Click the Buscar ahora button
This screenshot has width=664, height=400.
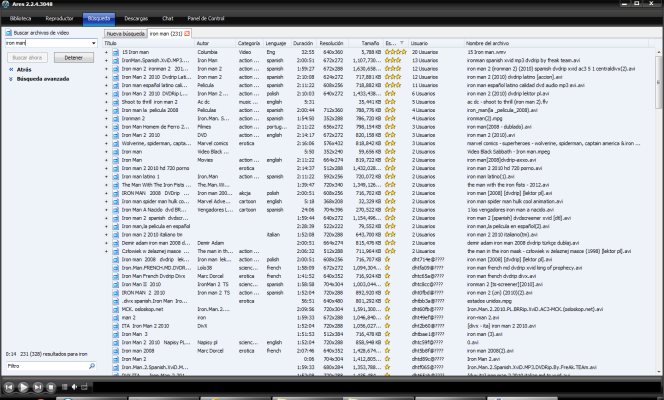pyautogui.click(x=28, y=58)
